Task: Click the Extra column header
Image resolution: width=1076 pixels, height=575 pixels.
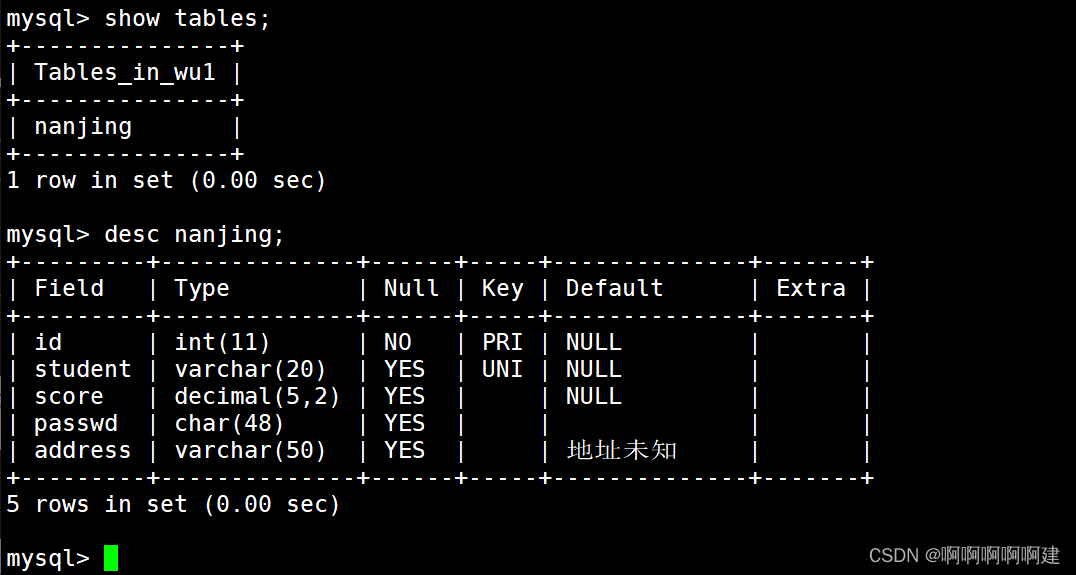Action: (x=810, y=288)
